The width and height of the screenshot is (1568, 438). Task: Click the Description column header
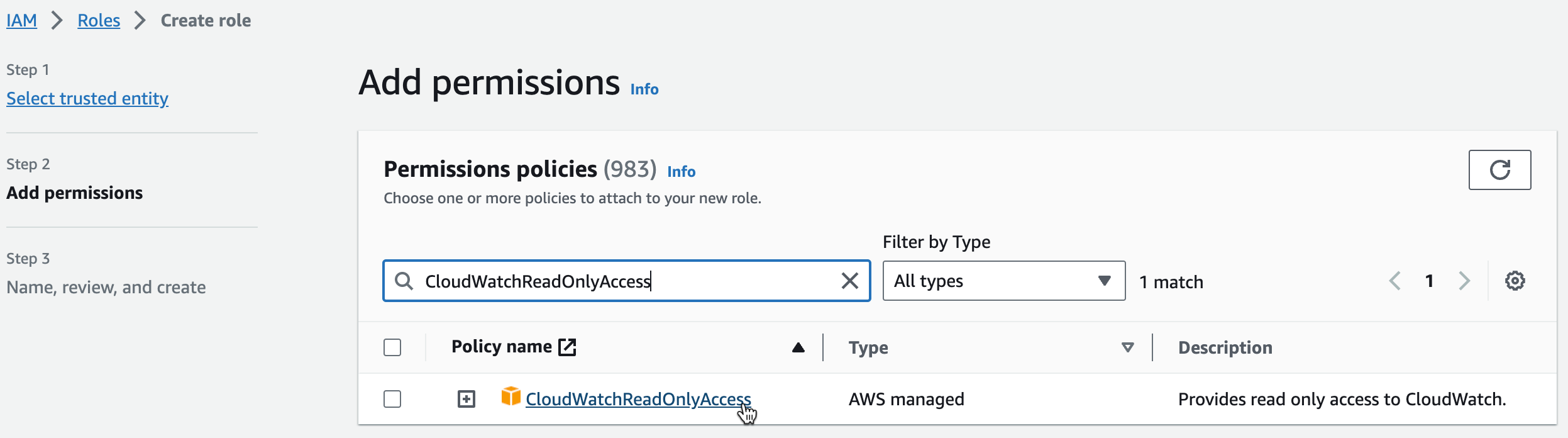pos(1225,347)
